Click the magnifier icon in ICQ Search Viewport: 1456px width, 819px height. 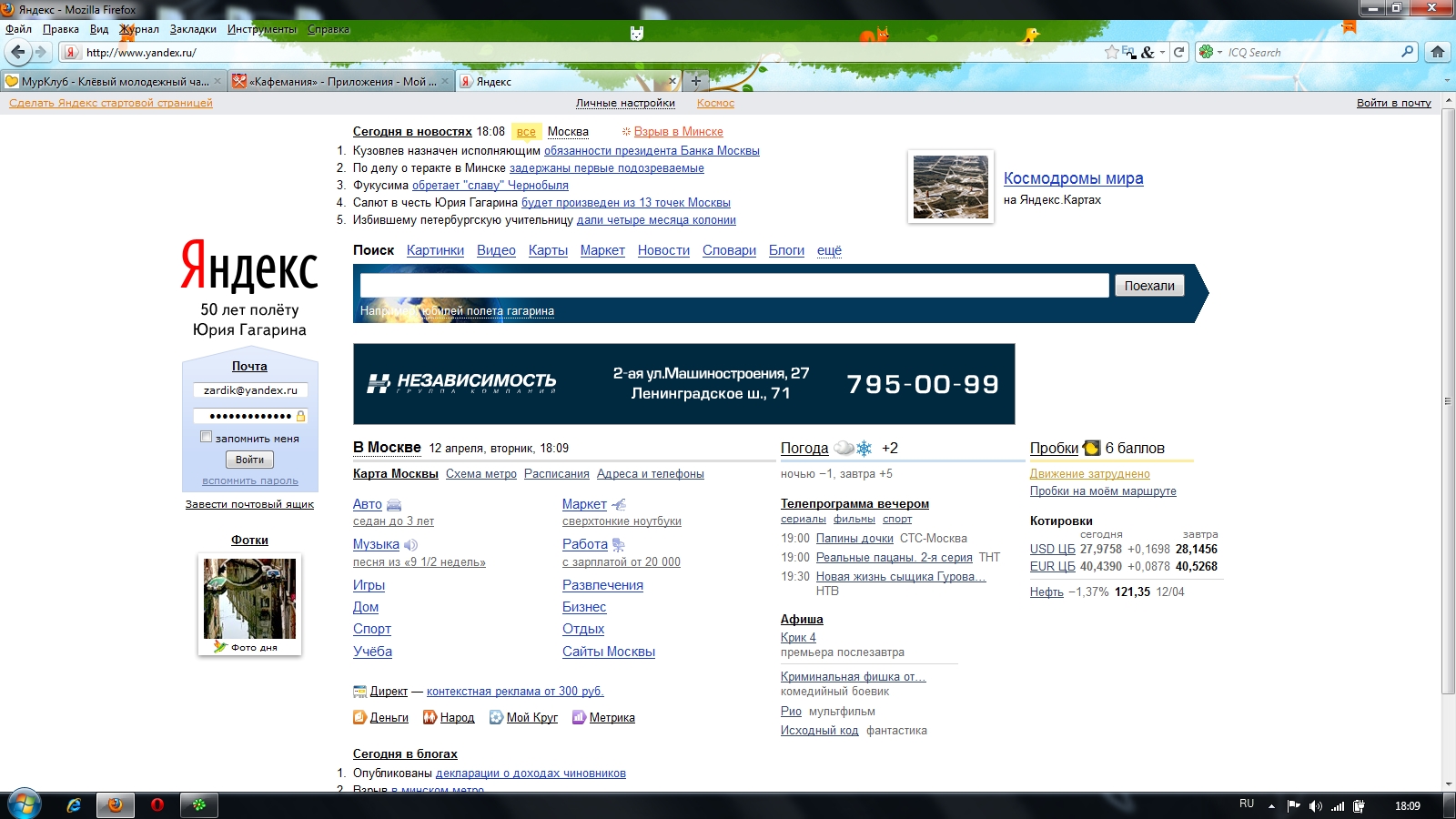pyautogui.click(x=1408, y=52)
